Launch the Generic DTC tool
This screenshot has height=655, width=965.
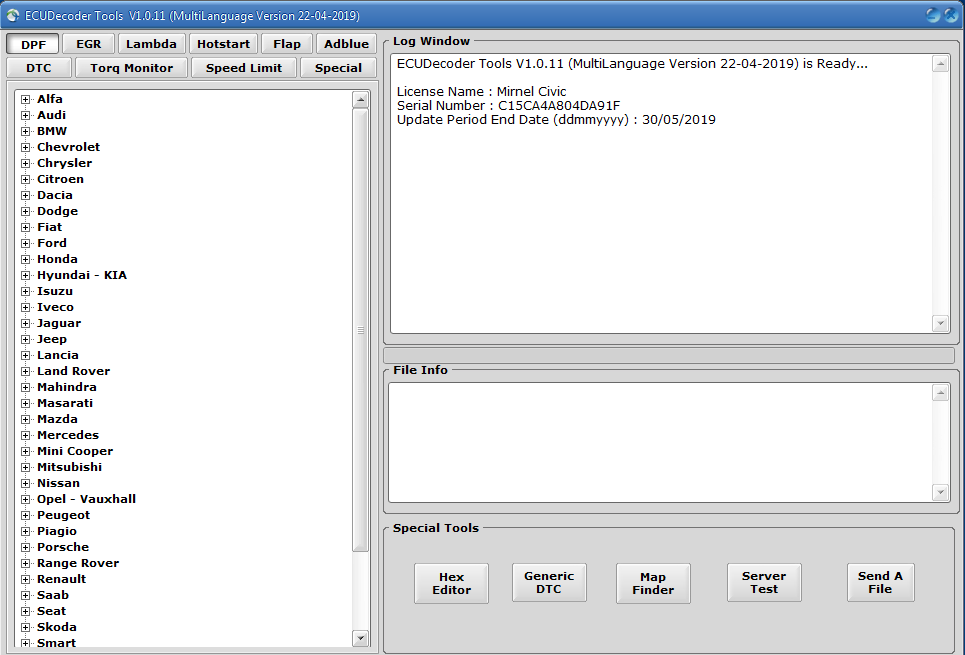[549, 582]
